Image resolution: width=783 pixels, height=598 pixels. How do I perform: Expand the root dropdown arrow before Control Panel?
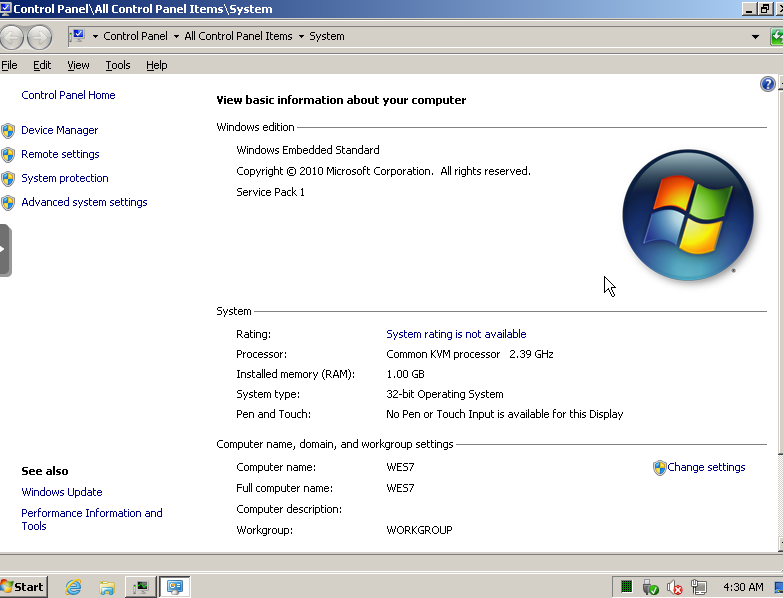(95, 36)
